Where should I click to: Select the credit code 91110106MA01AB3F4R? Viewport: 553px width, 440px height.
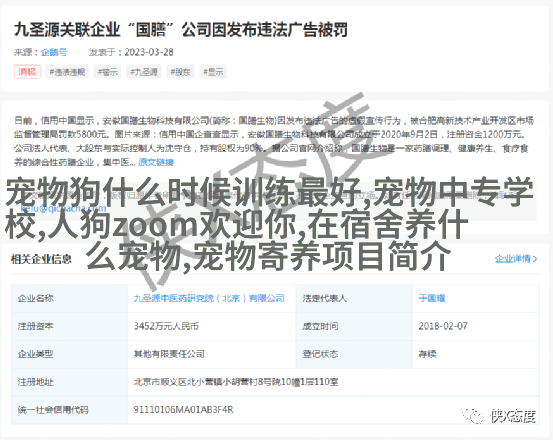[x=183, y=410]
